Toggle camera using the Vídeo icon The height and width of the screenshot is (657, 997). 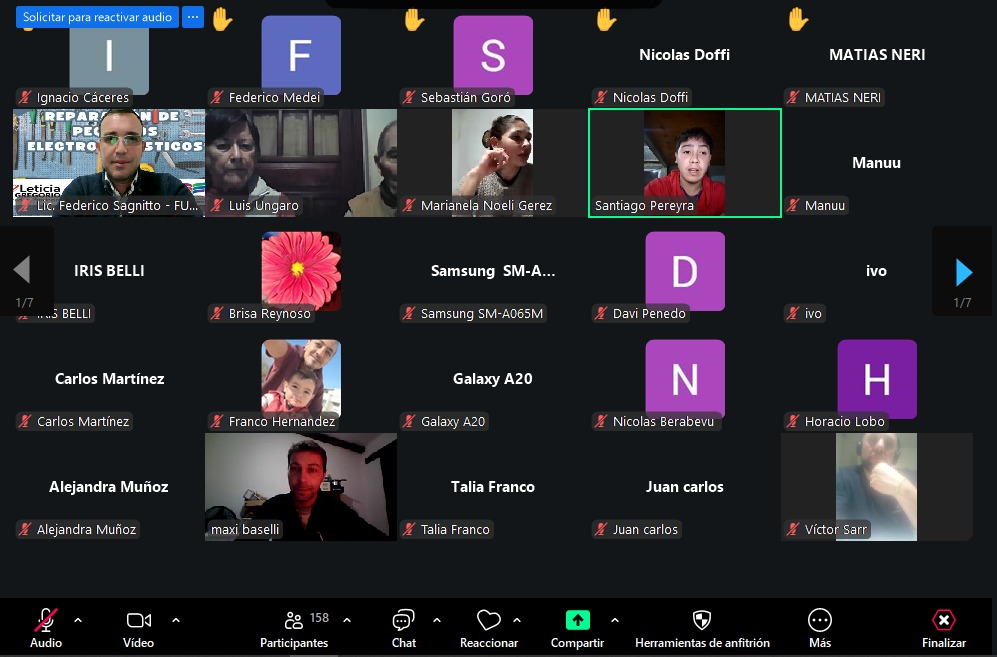(138, 621)
